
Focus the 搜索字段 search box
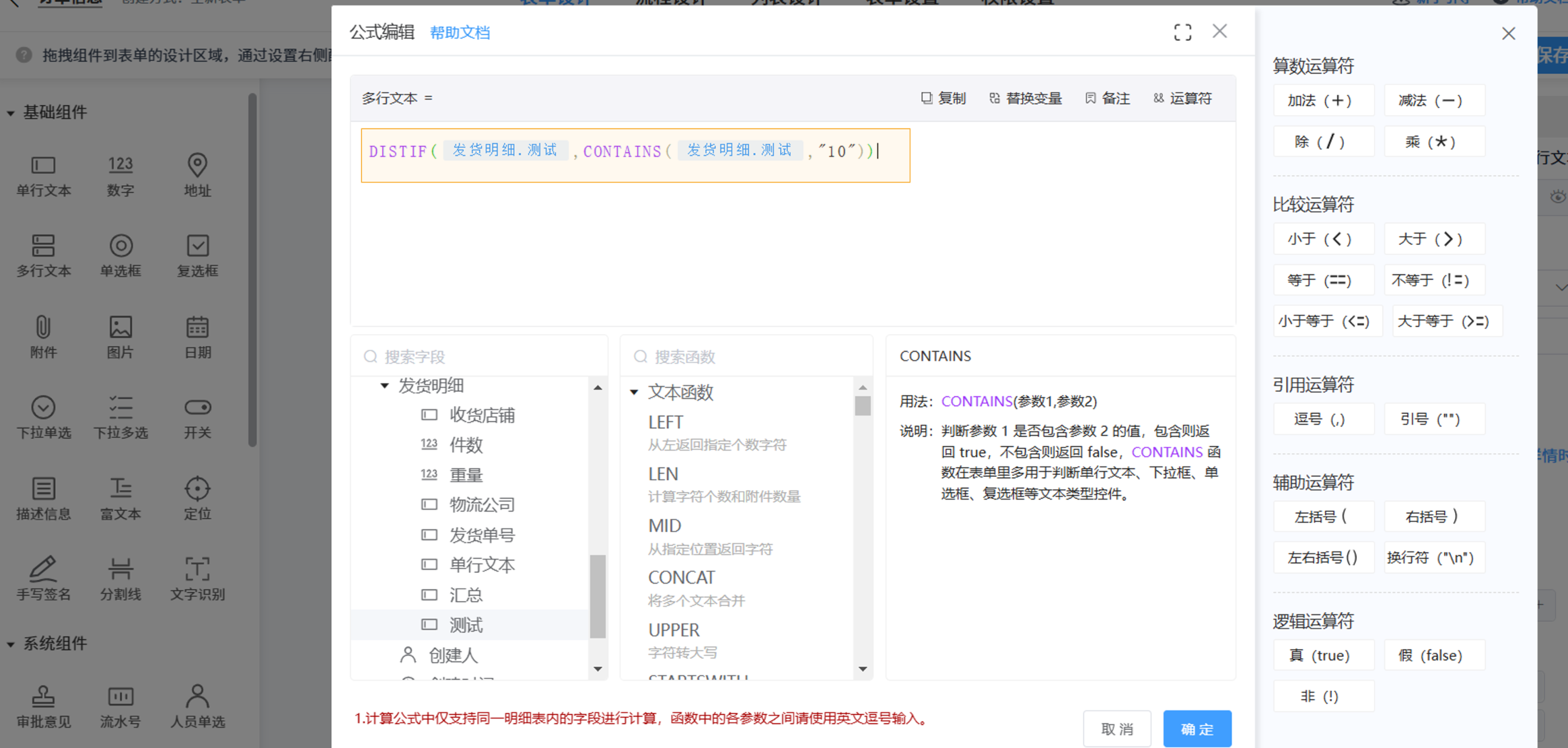point(479,356)
